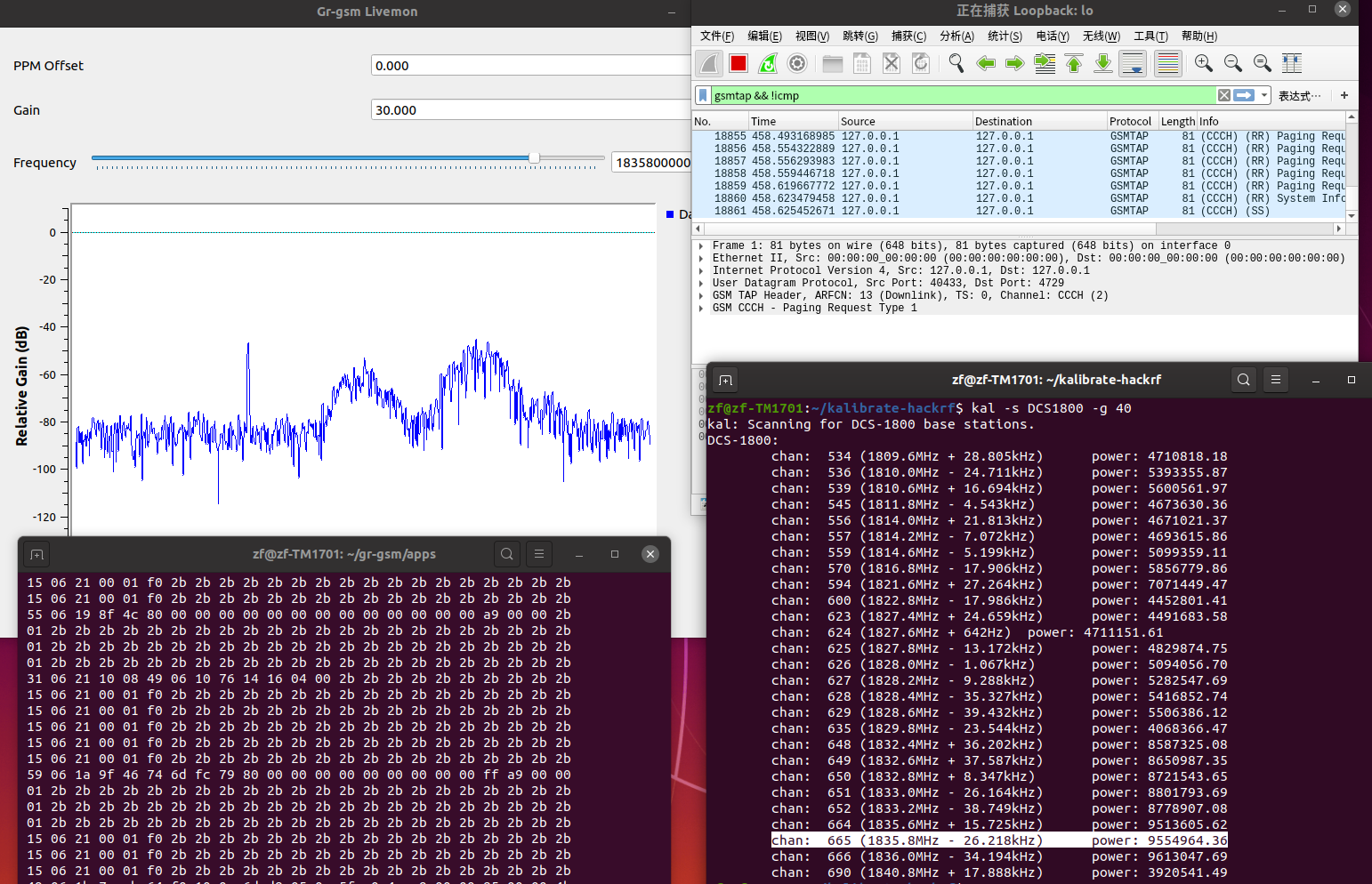Reset Wireshark text to normal size
The height and width of the screenshot is (884, 1372).
pos(1263,63)
